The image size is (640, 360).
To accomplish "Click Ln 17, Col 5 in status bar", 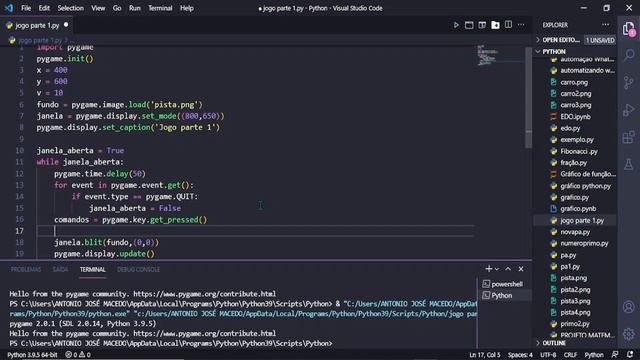I will point(484,355).
